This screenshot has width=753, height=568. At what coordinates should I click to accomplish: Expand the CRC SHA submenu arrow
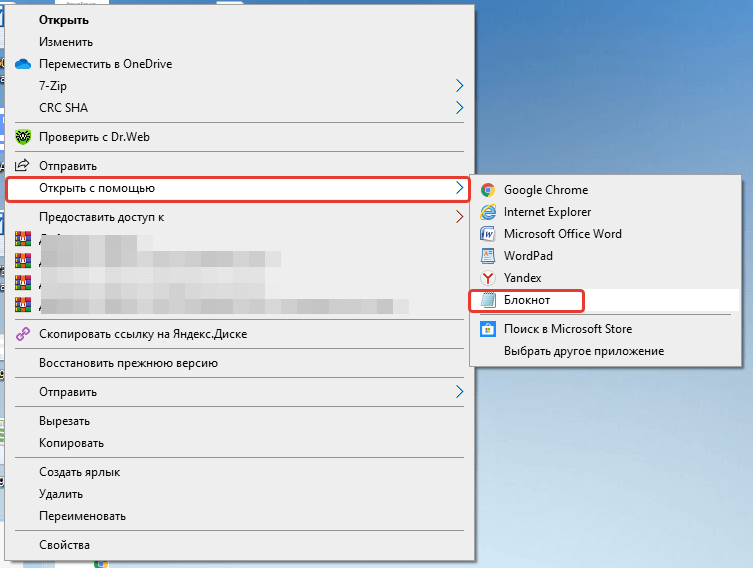pyautogui.click(x=460, y=108)
